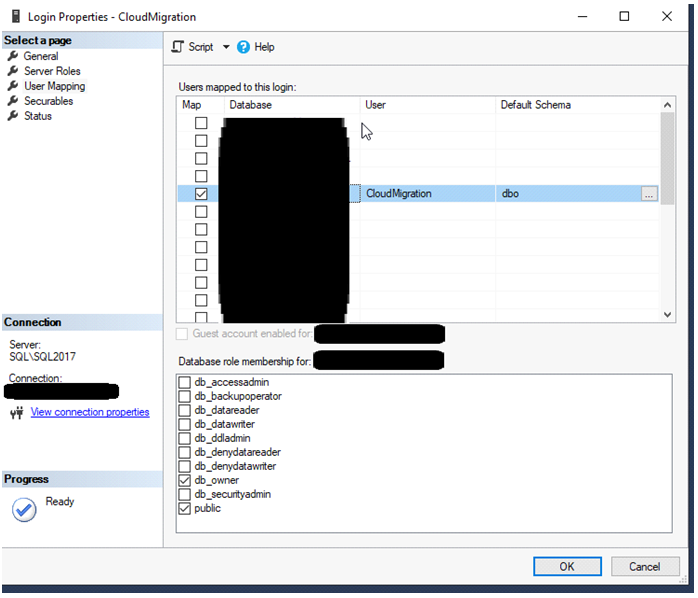Image resolution: width=698 pixels, height=598 pixels.
Task: Uncheck the Map checkbox for CloudMigration row
Action: click(x=201, y=194)
